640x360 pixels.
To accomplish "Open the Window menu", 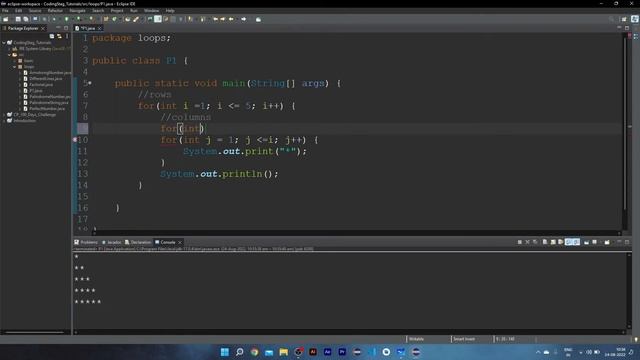I will [151, 11].
